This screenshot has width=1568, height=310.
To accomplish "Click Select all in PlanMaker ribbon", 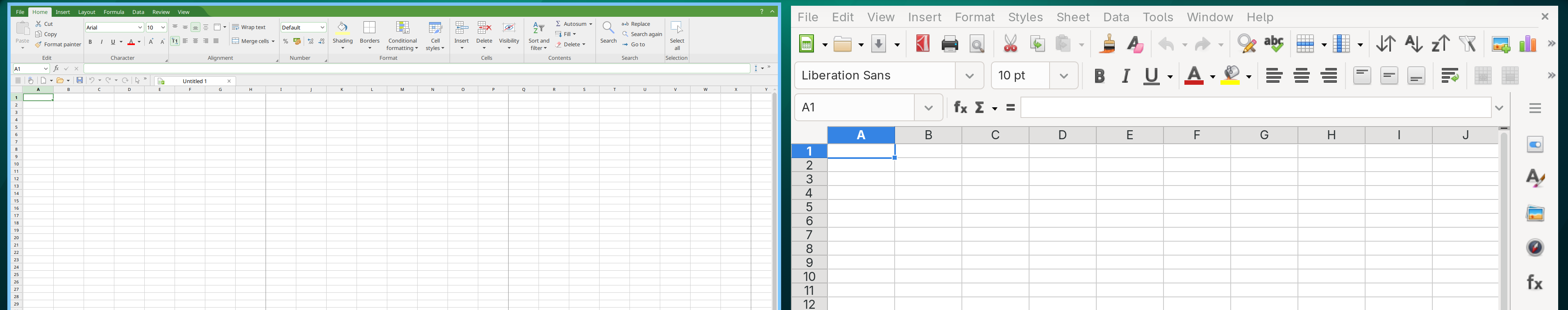I will [677, 35].
